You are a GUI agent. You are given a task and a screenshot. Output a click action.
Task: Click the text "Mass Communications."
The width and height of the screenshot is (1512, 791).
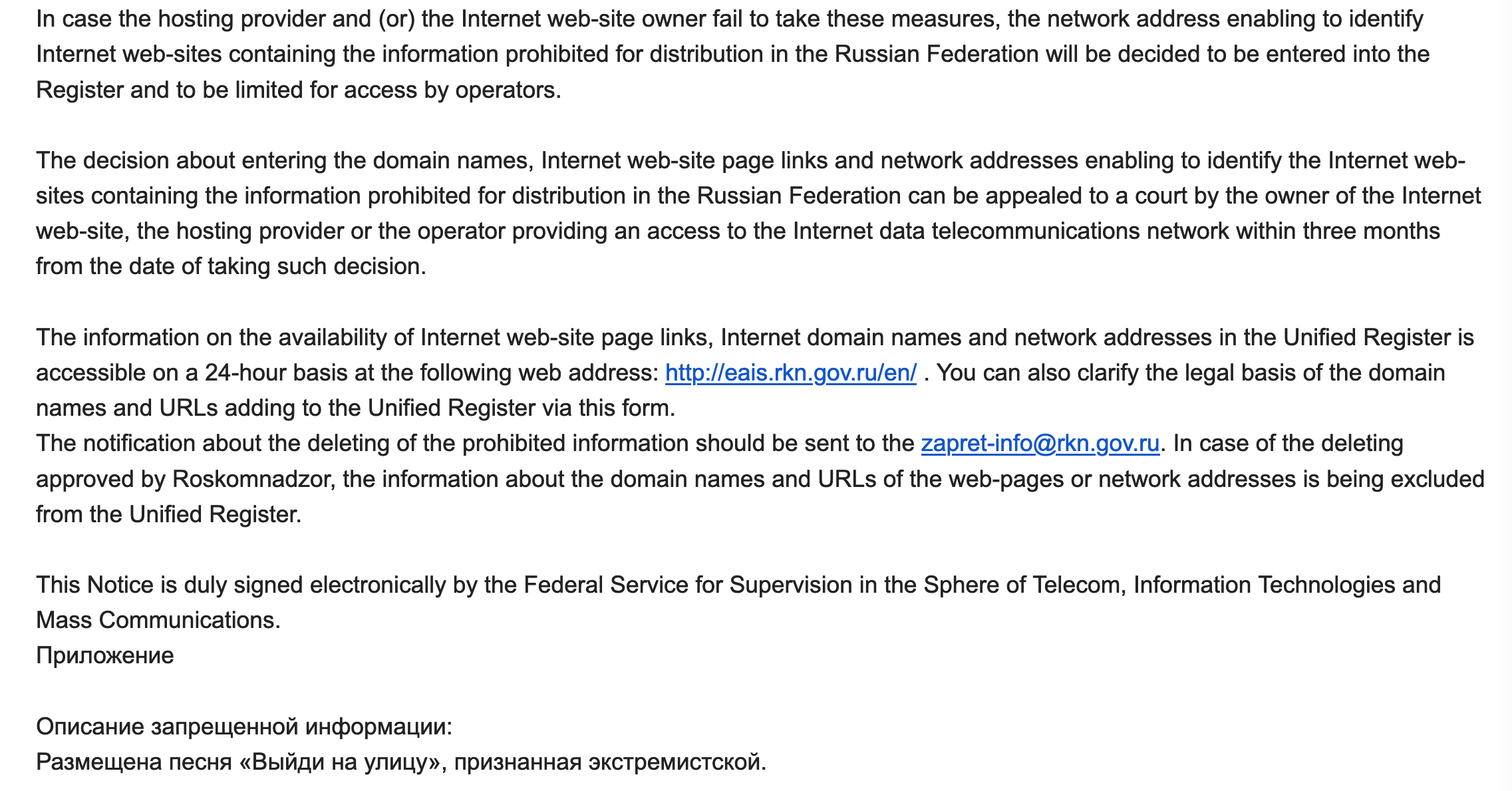coord(158,620)
